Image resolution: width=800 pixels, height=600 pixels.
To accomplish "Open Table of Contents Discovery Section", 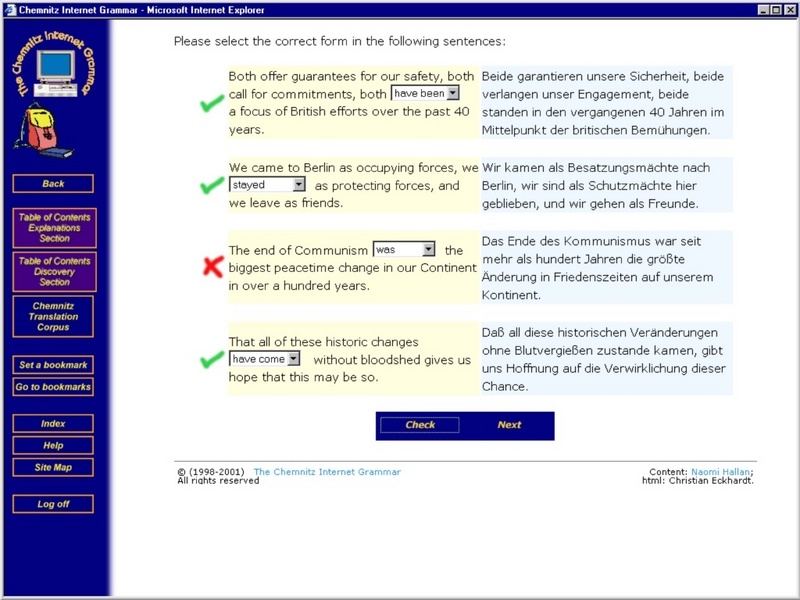I will (54, 271).
